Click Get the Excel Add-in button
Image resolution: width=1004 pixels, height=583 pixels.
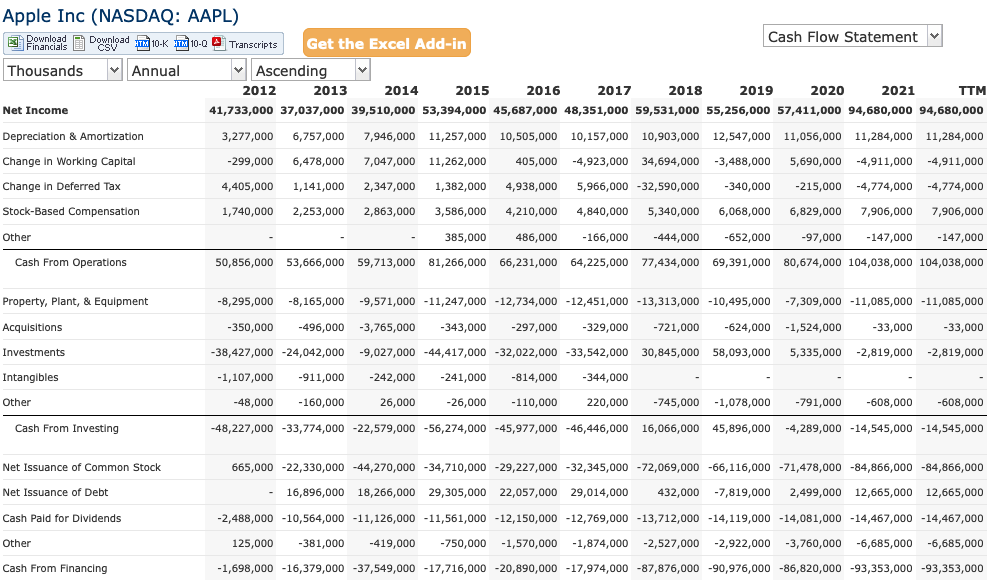pos(387,43)
